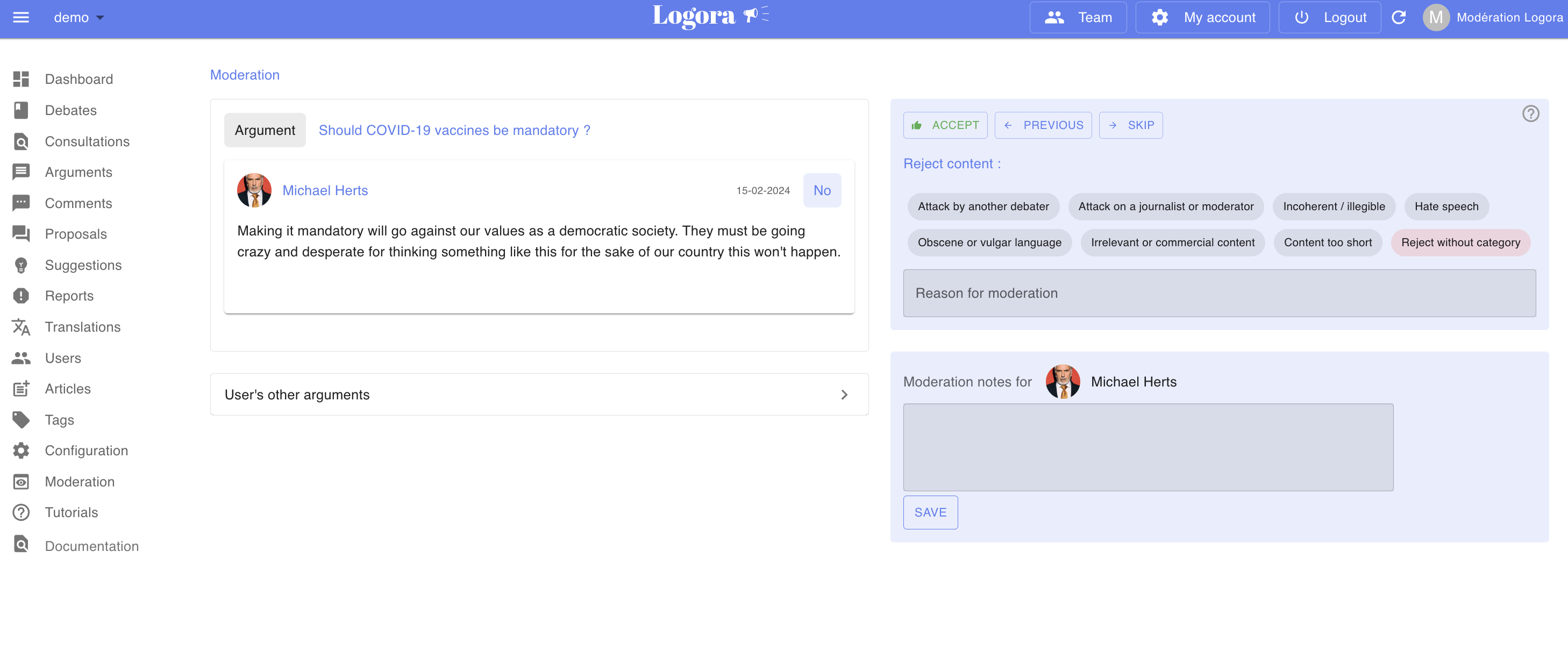Click the Configuration gear icon in sidebar
The width and height of the screenshot is (1568, 645).
coord(20,450)
